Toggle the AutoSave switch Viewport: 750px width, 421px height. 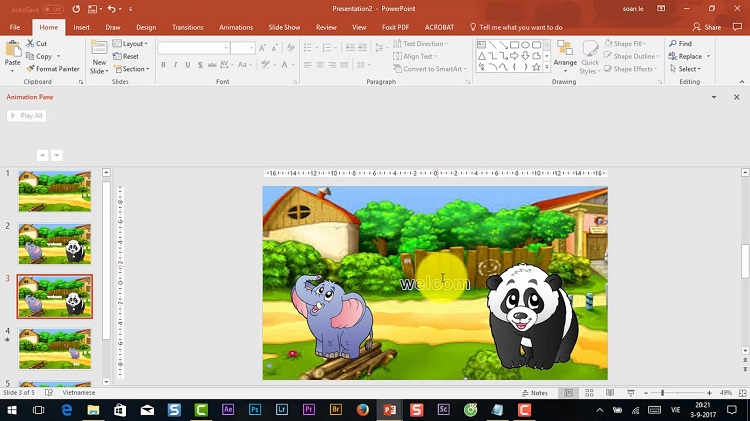pyautogui.click(x=53, y=9)
